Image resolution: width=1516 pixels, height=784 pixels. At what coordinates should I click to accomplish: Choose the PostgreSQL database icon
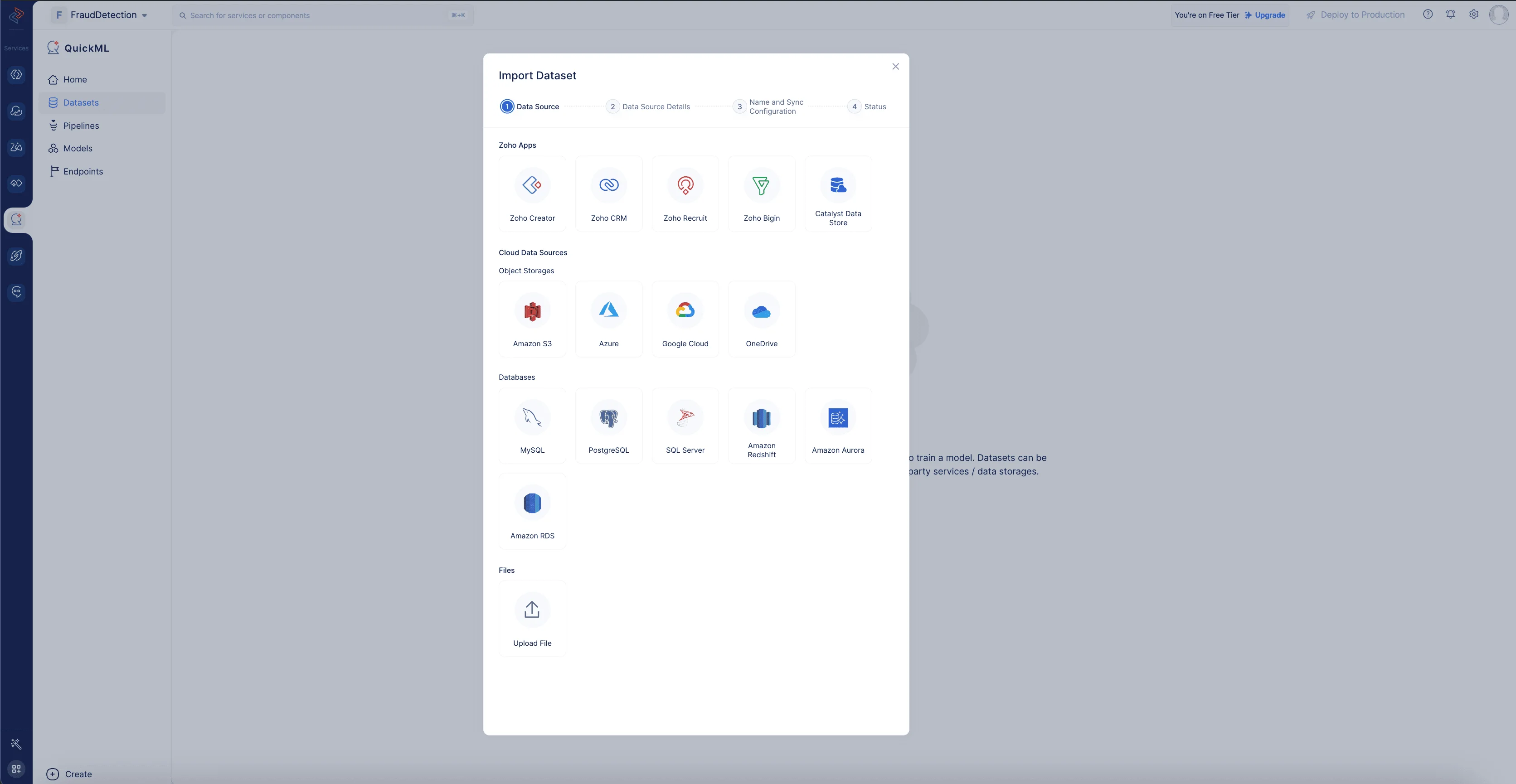tap(608, 425)
